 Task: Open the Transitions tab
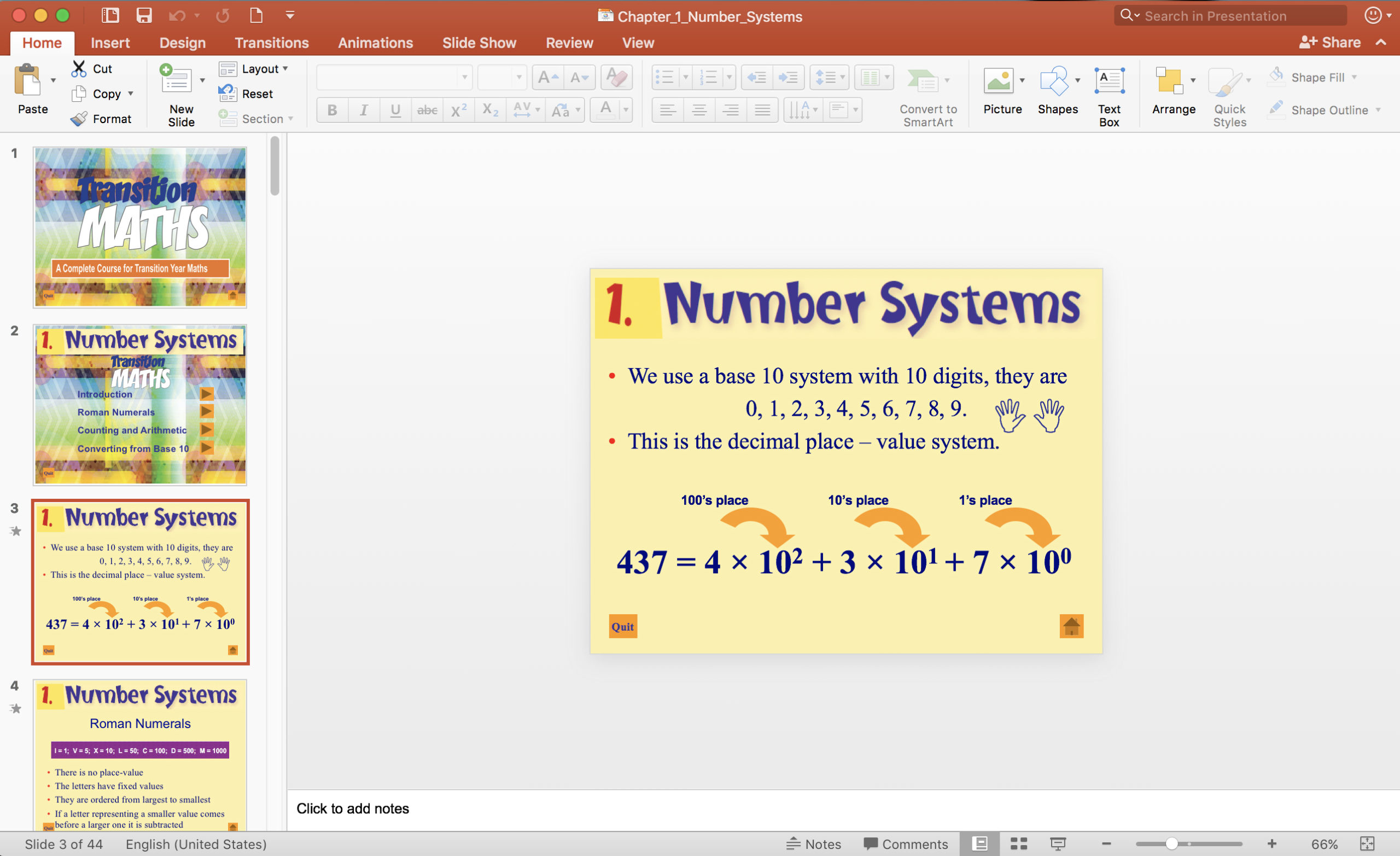point(272,43)
